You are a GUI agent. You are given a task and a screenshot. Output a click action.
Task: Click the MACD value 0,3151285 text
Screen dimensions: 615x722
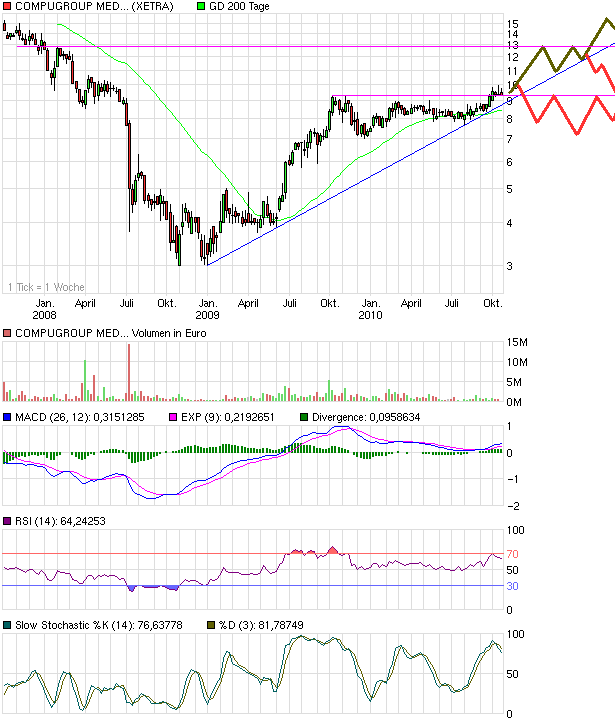coord(105,417)
